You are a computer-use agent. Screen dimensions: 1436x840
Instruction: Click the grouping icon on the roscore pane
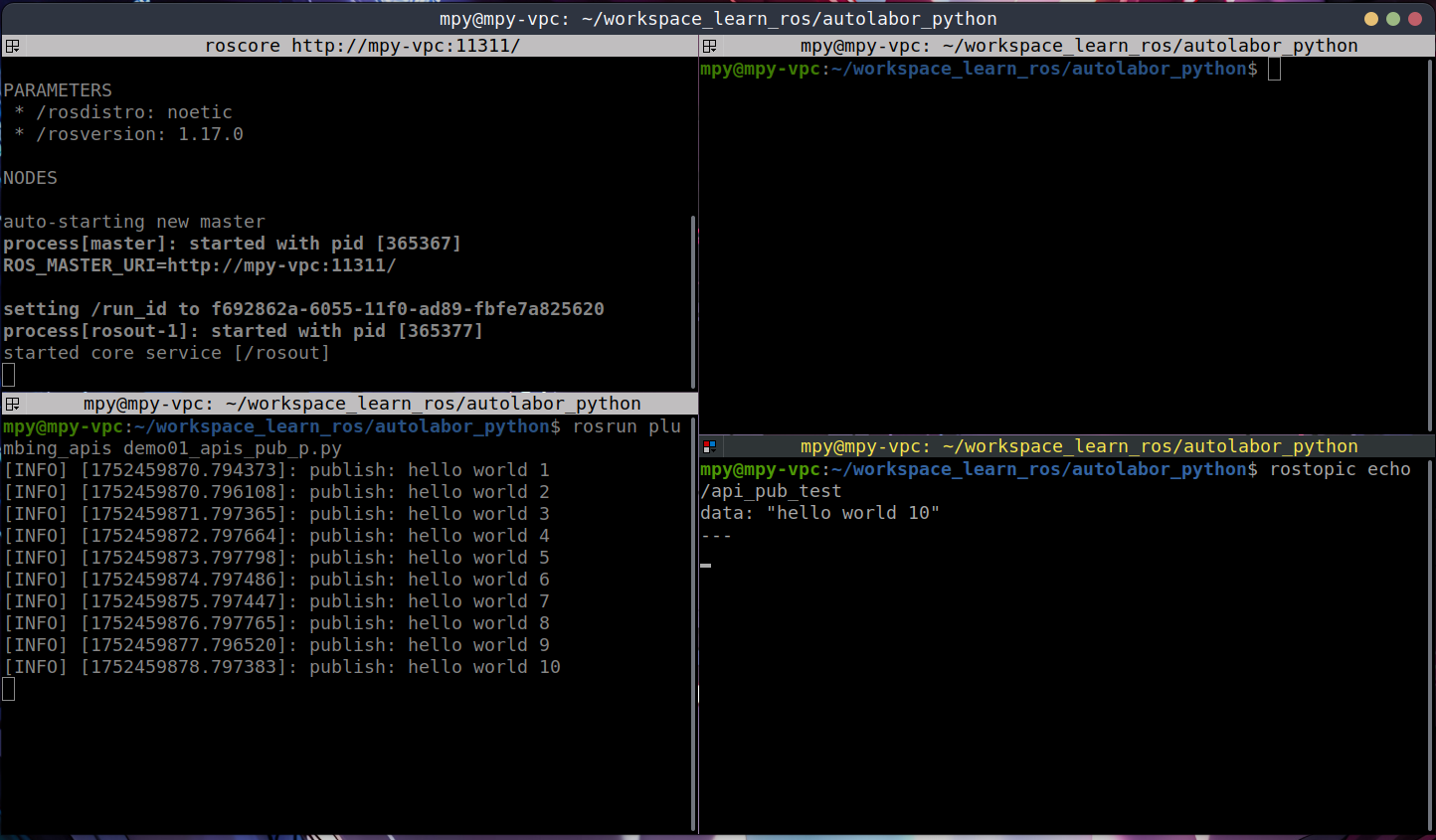[x=12, y=46]
